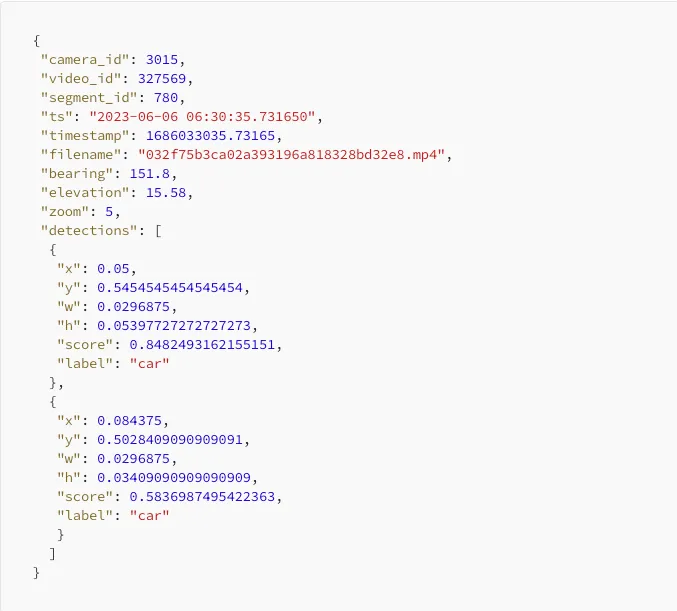677x611 pixels.
Task: Click the second "car" label value
Action: pos(149,516)
